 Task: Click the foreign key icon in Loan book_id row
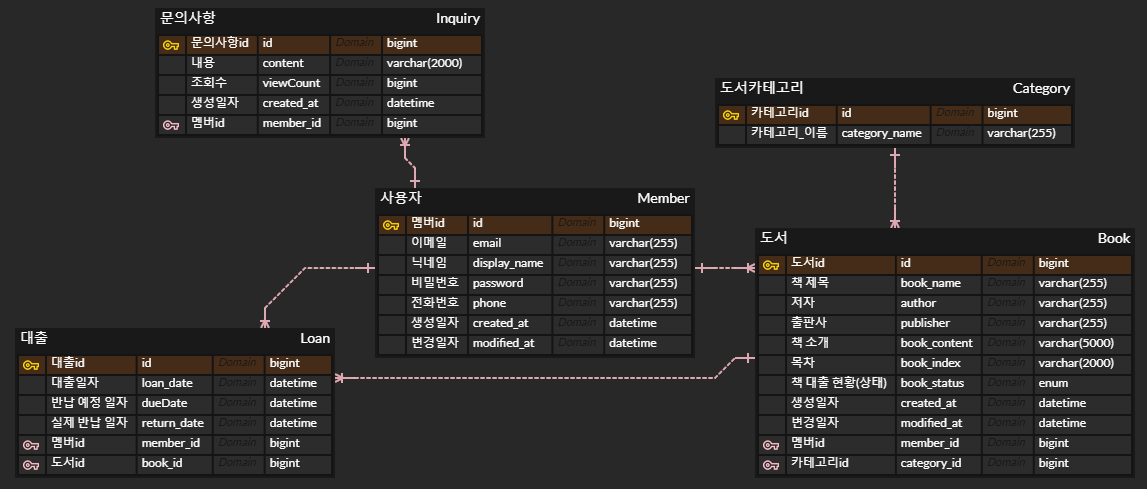[x=31, y=464]
